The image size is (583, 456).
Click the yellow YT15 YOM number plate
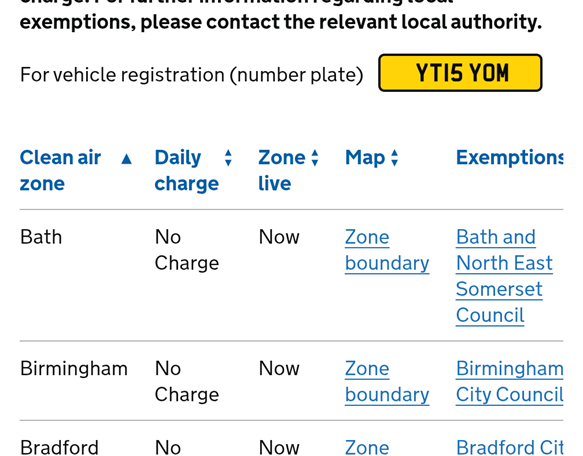460,73
